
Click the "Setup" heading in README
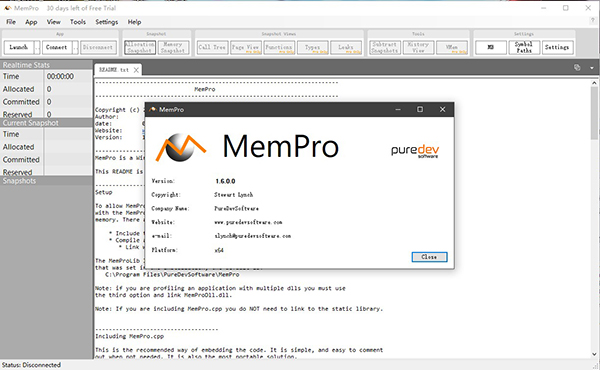(104, 192)
